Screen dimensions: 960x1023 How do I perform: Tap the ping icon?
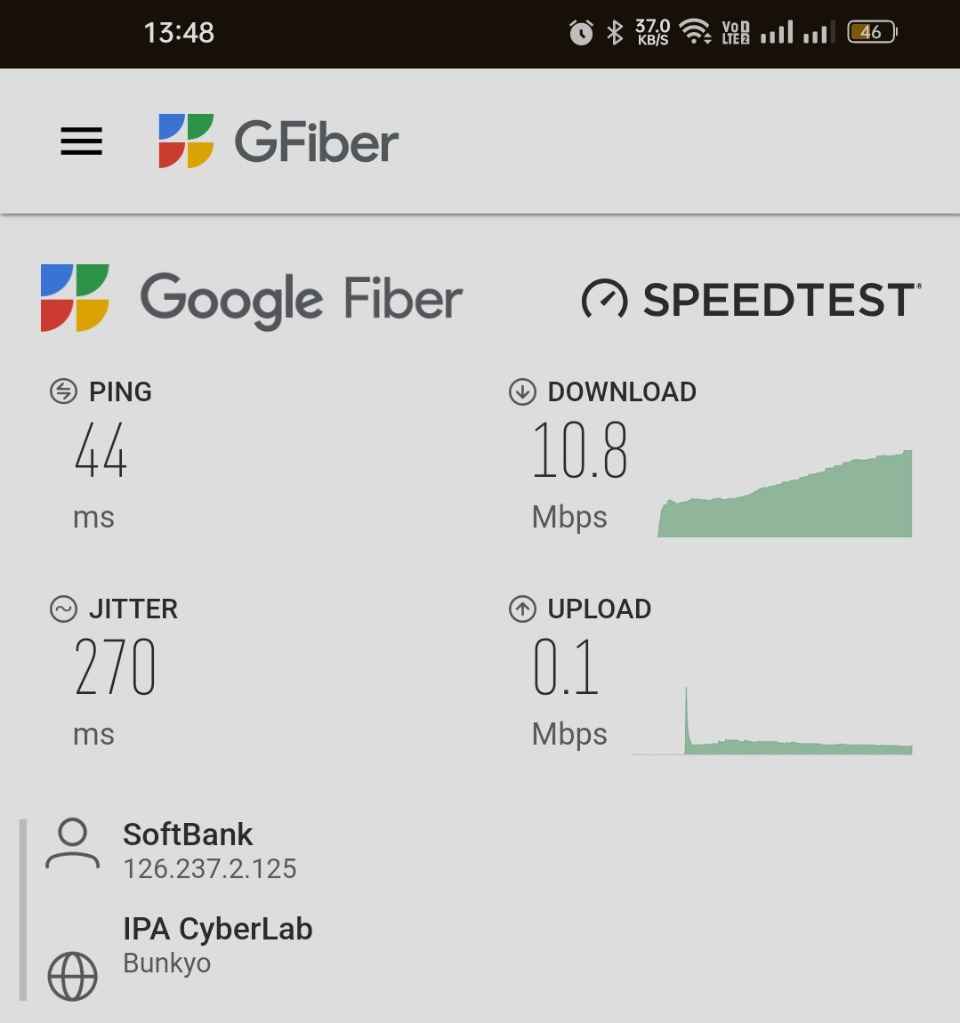coord(63,391)
